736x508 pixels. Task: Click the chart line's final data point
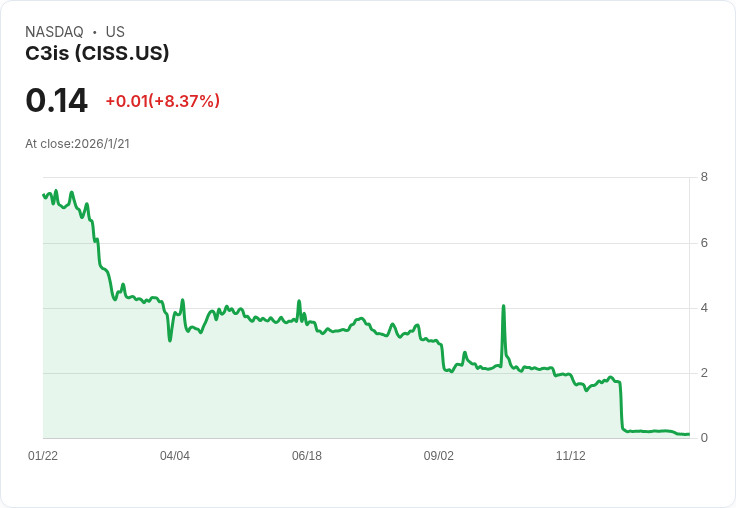click(x=688, y=434)
